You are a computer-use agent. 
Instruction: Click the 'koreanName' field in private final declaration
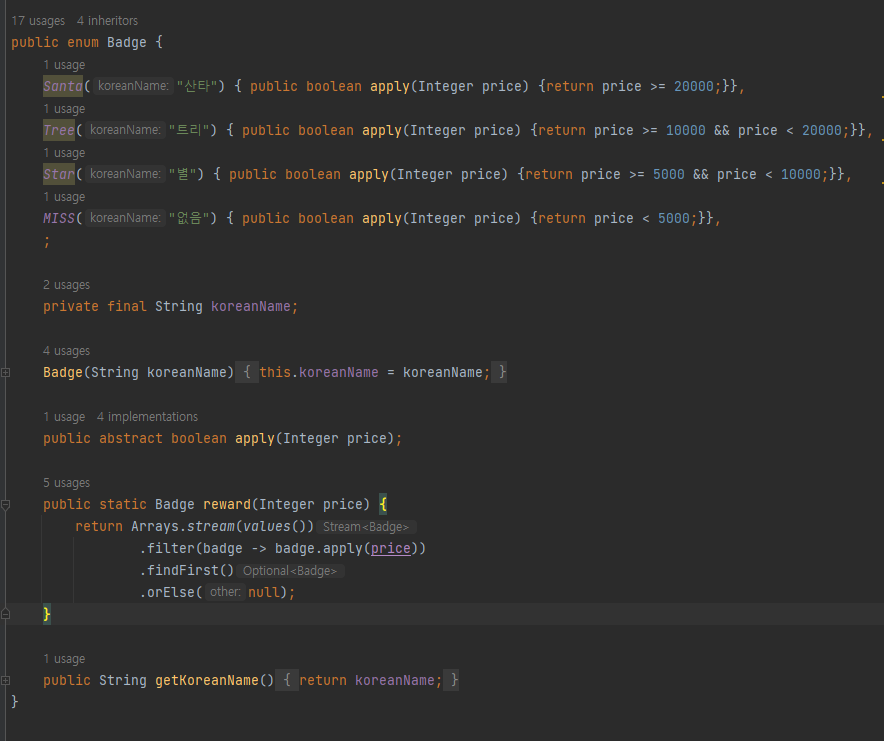251,306
